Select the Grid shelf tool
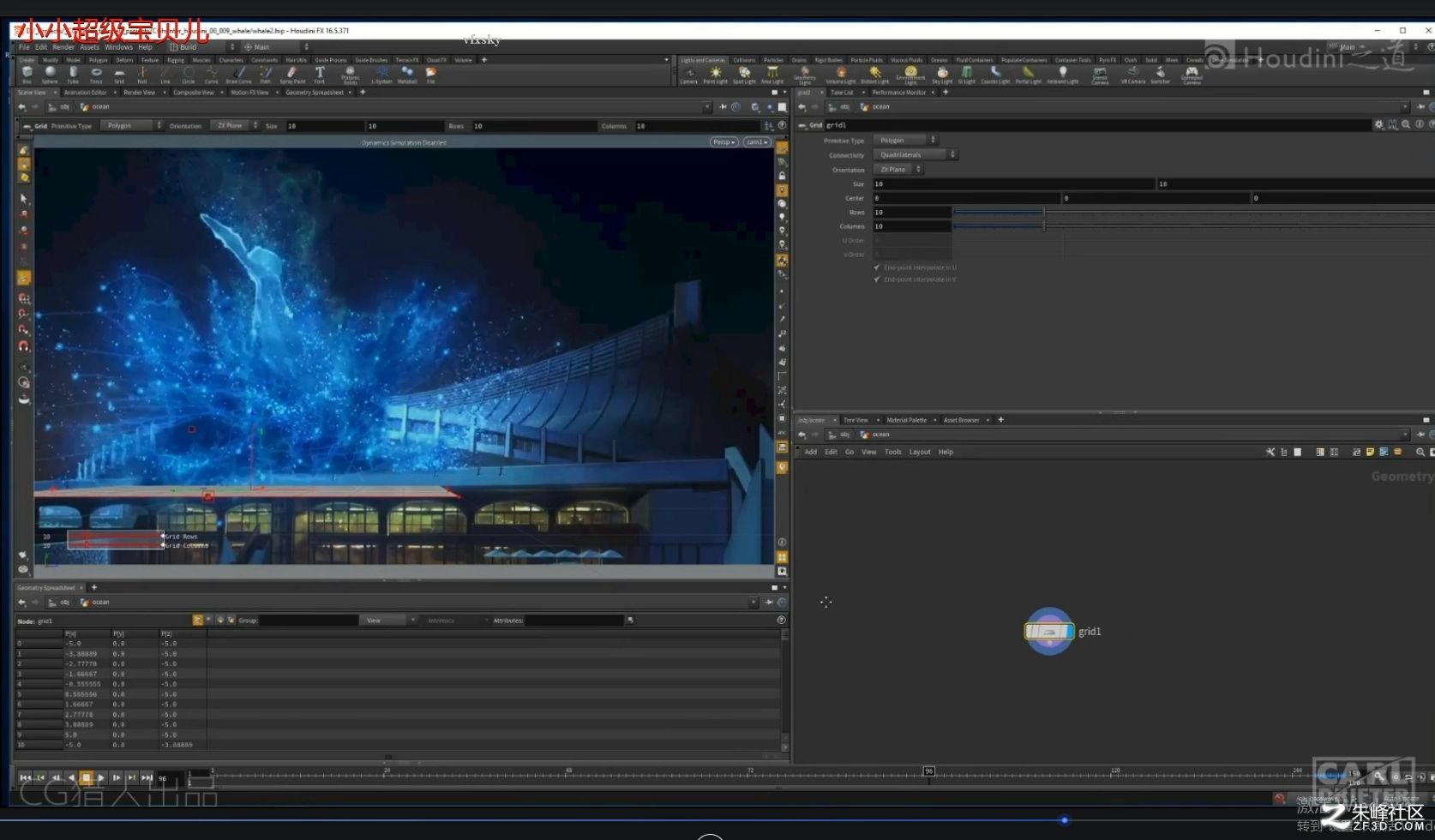The width and height of the screenshot is (1435, 840). point(119,75)
